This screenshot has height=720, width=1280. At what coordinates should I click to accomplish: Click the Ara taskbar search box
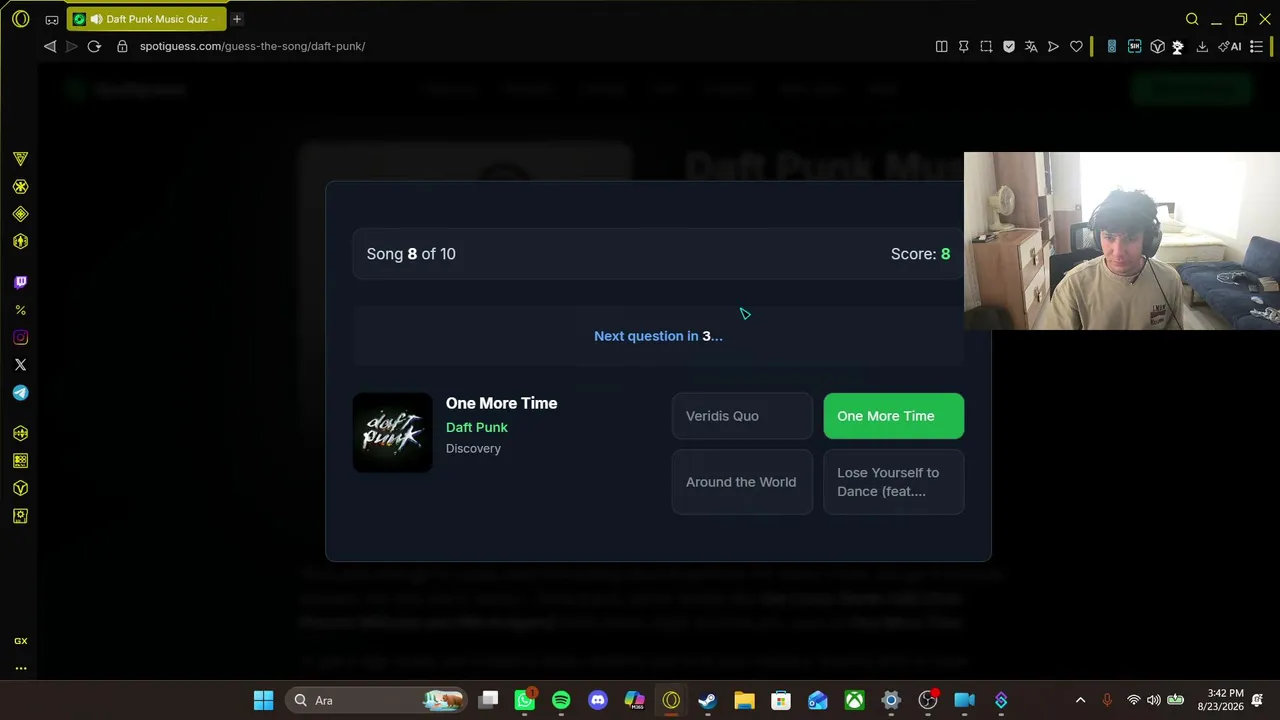coord(374,700)
